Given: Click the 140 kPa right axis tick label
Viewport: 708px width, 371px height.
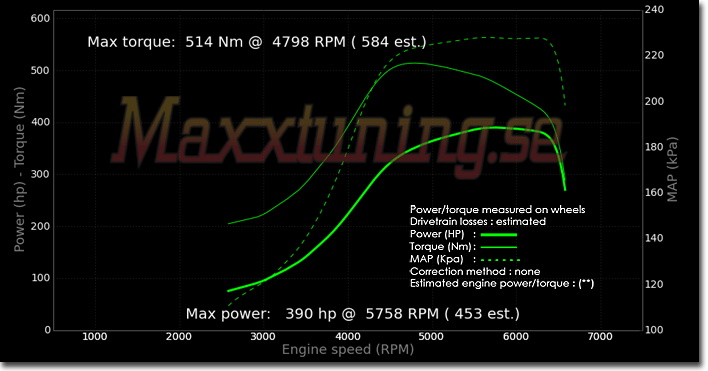Looking at the screenshot, I should pos(654,238).
